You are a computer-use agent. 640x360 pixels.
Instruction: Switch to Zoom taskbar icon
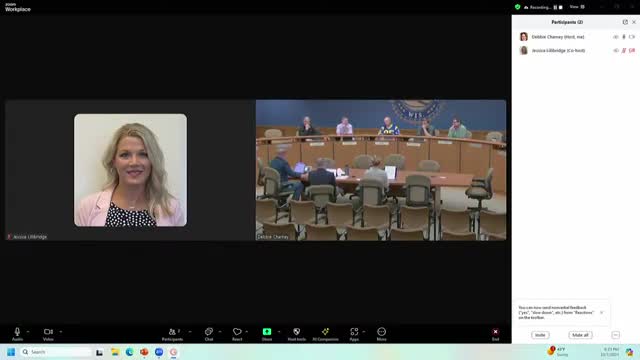(x=159, y=352)
